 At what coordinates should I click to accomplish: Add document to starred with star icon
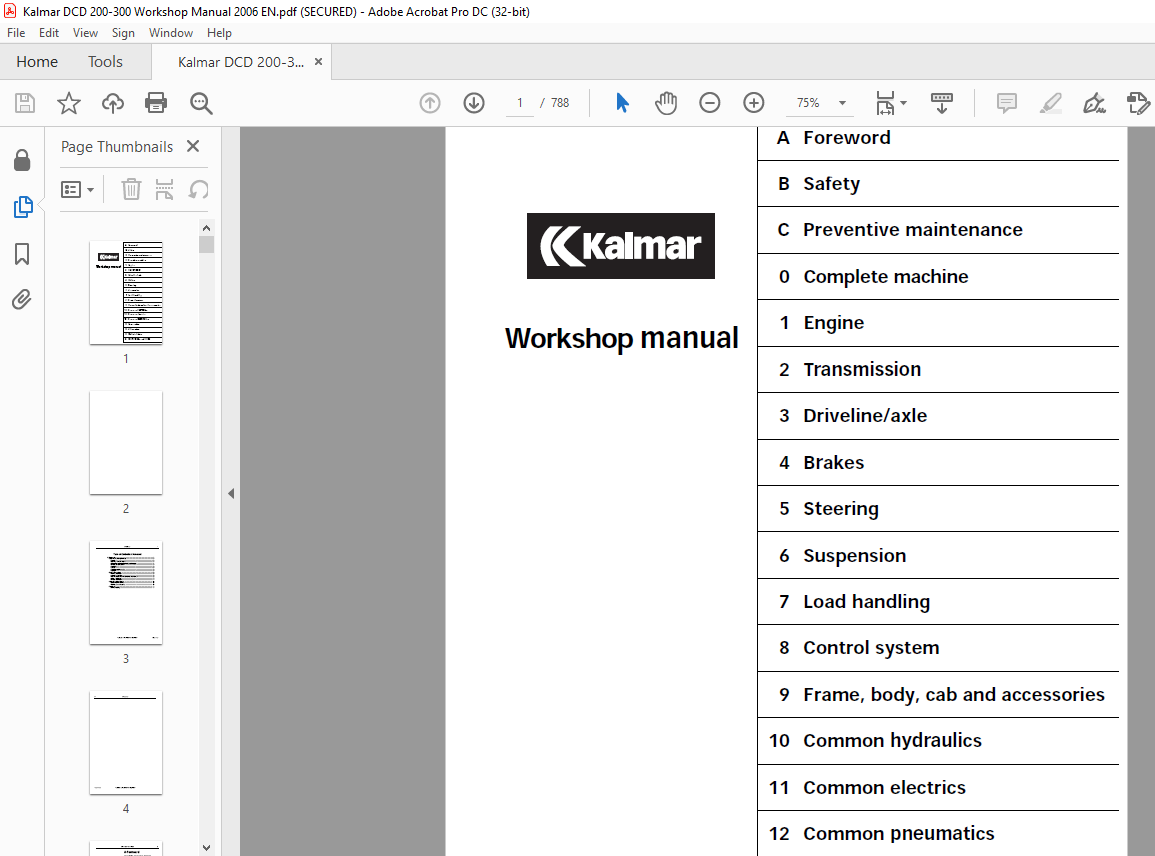point(69,103)
